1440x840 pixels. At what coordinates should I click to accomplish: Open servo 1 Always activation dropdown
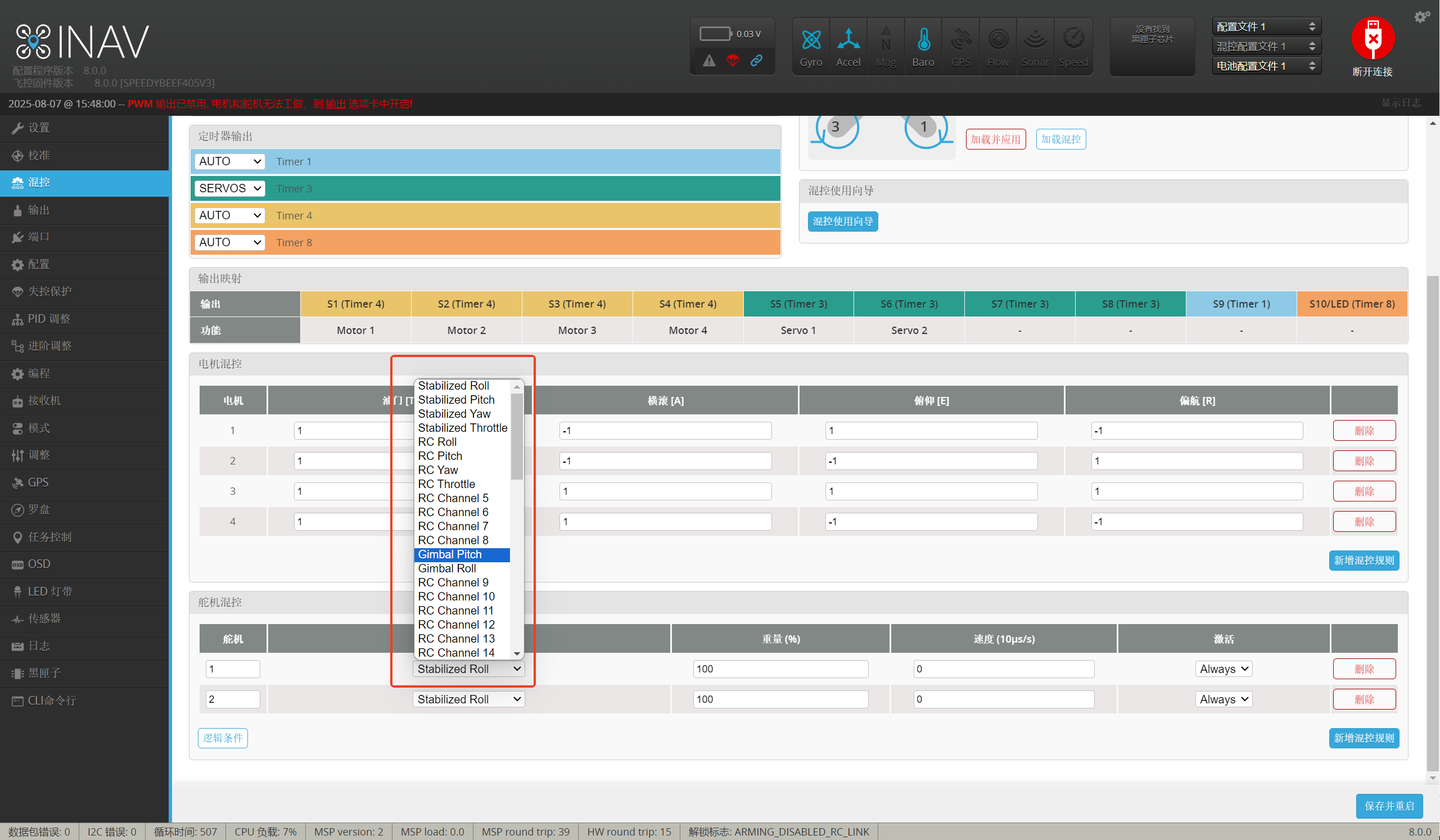(x=1224, y=669)
